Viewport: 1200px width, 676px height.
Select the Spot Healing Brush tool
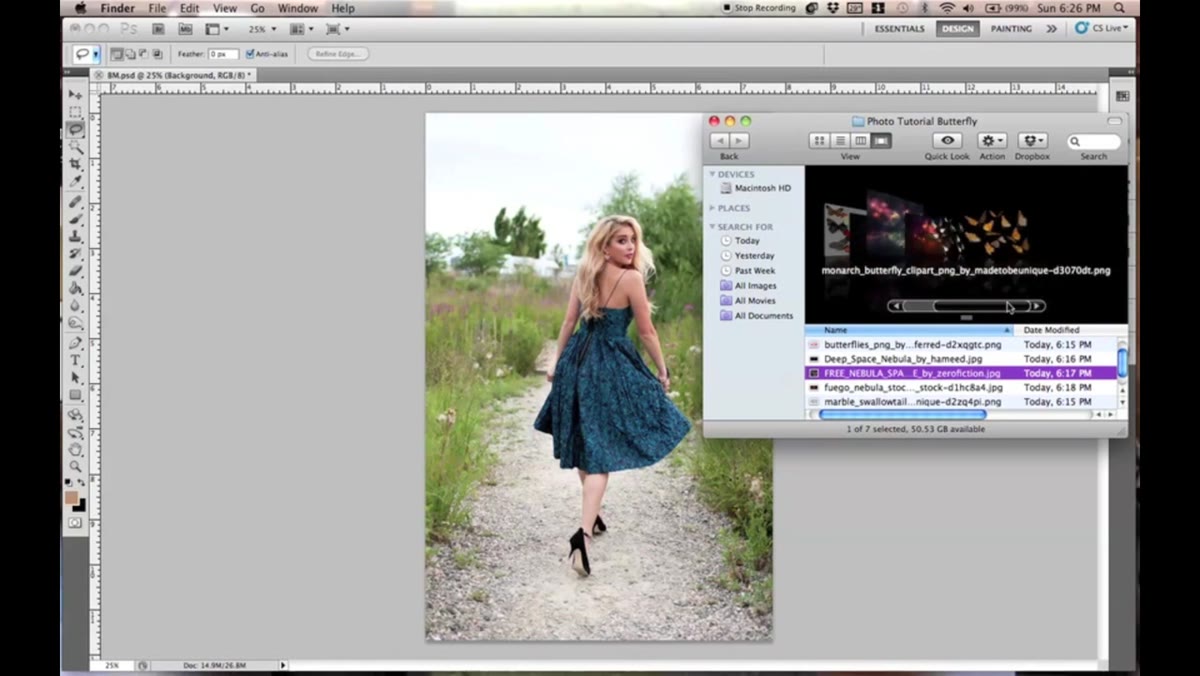75,201
